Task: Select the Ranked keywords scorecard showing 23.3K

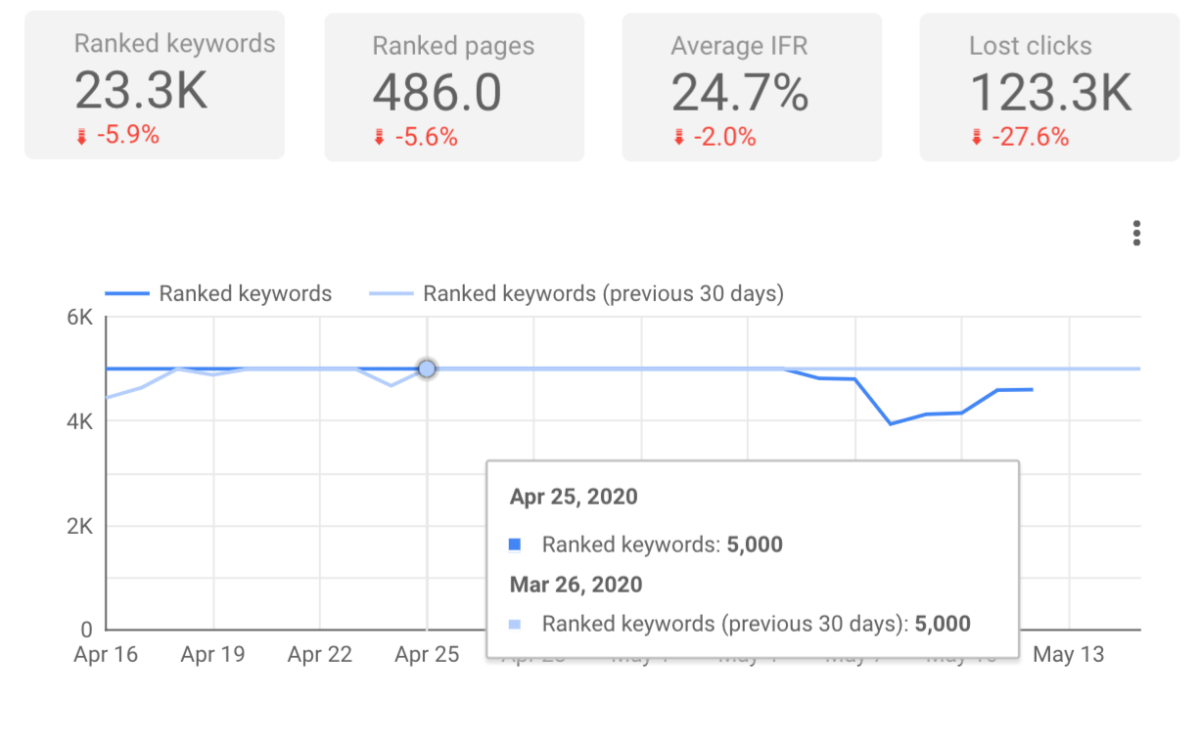Action: [x=154, y=85]
